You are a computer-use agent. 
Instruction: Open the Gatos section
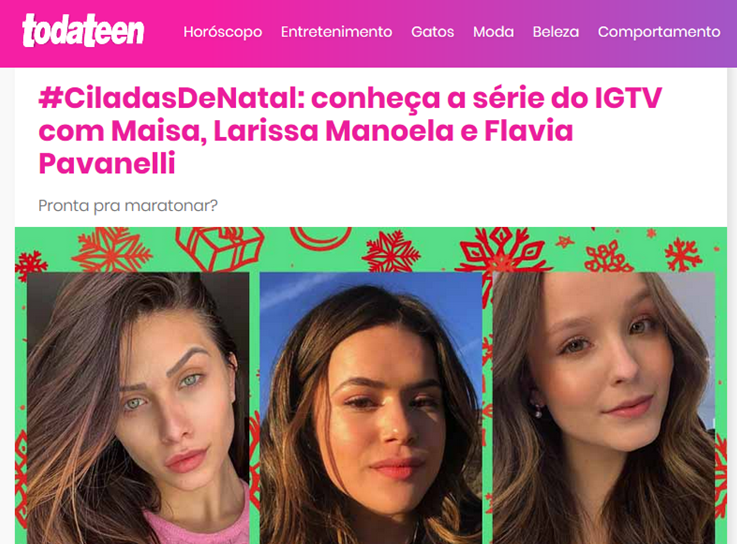pyautogui.click(x=432, y=32)
